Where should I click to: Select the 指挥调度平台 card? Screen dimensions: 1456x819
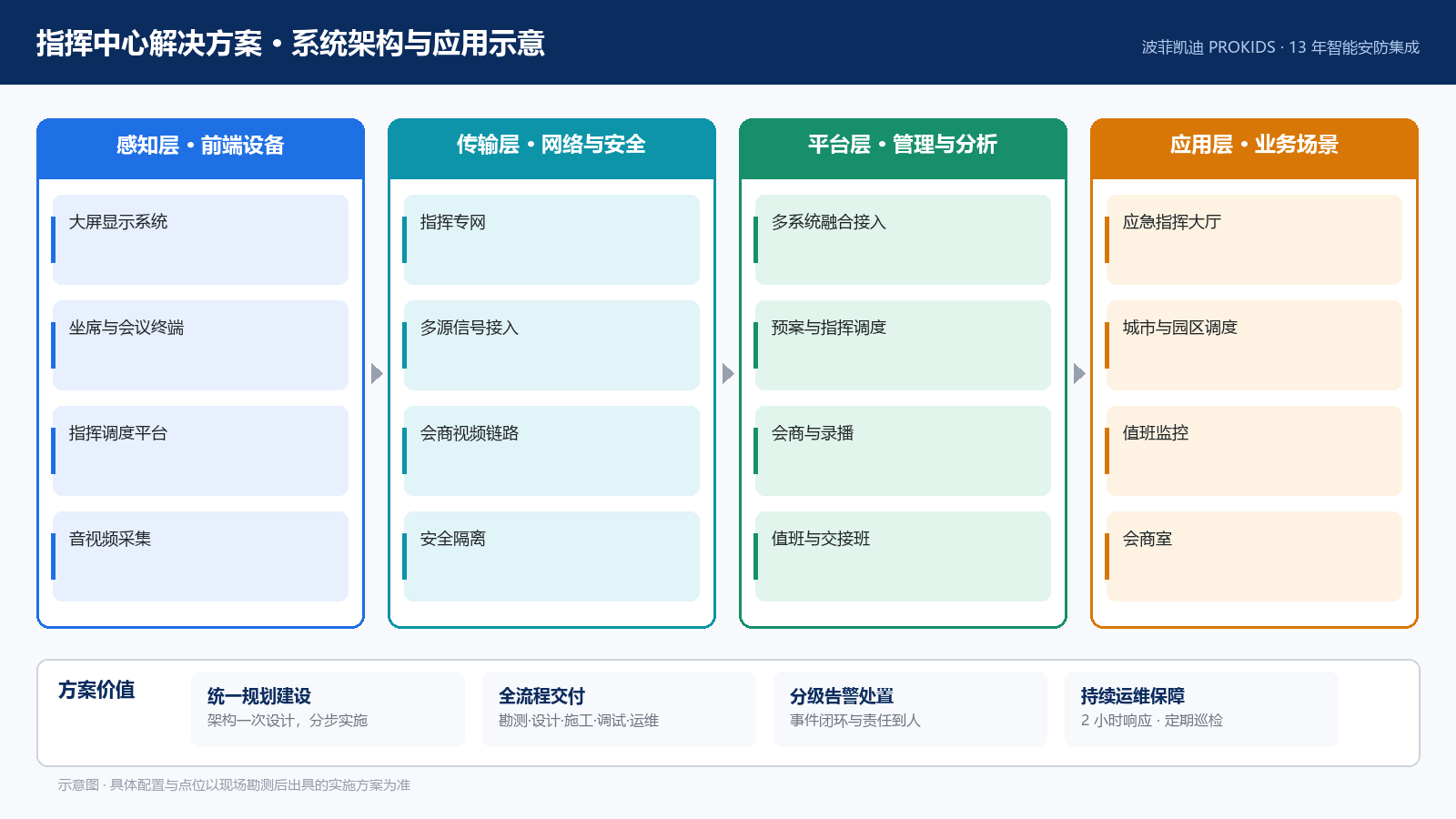200,450
